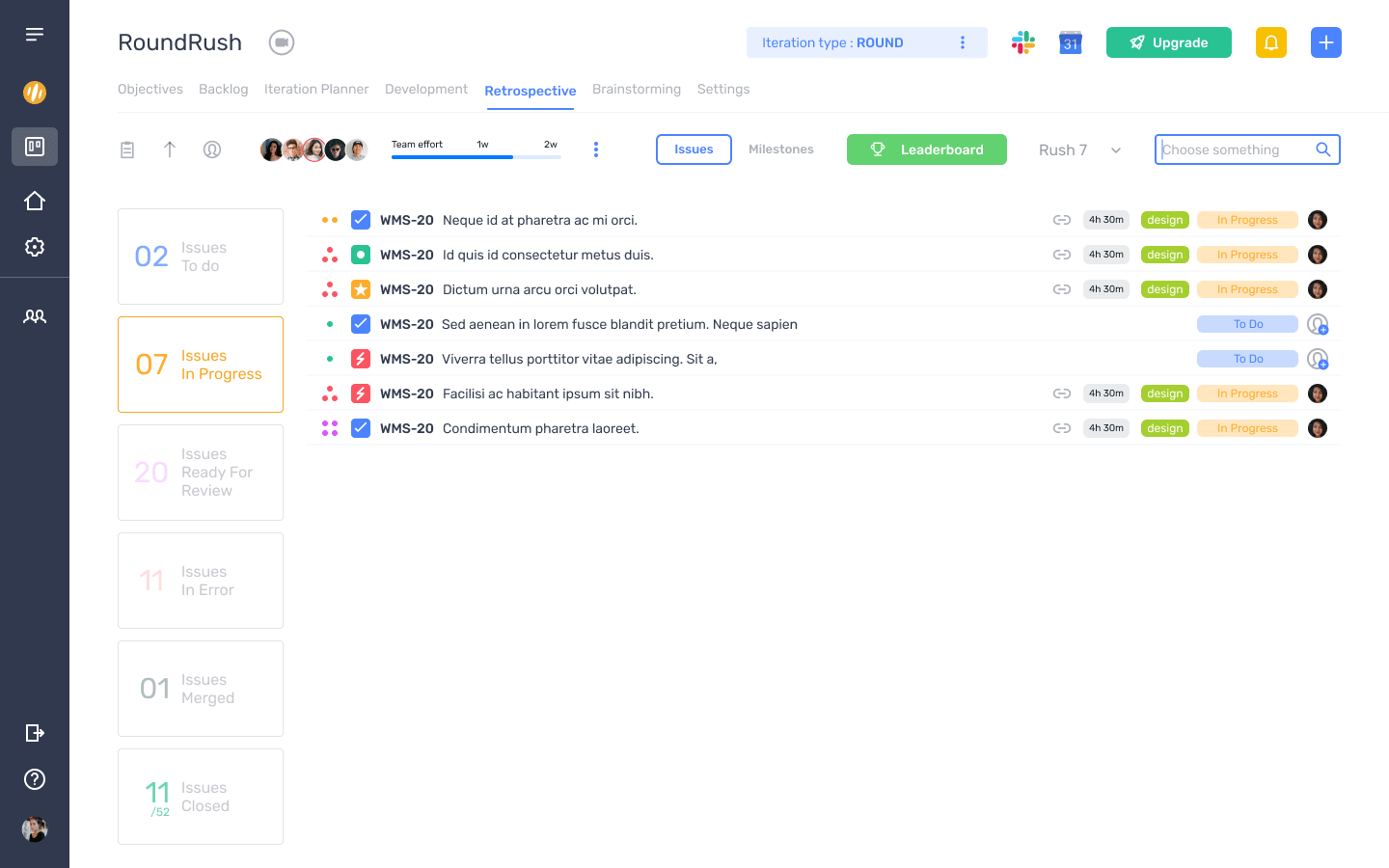Viewport: 1389px width, 868px height.
Task: Toggle checkbox for Sed aenean in lorem issue
Action: click(361, 324)
